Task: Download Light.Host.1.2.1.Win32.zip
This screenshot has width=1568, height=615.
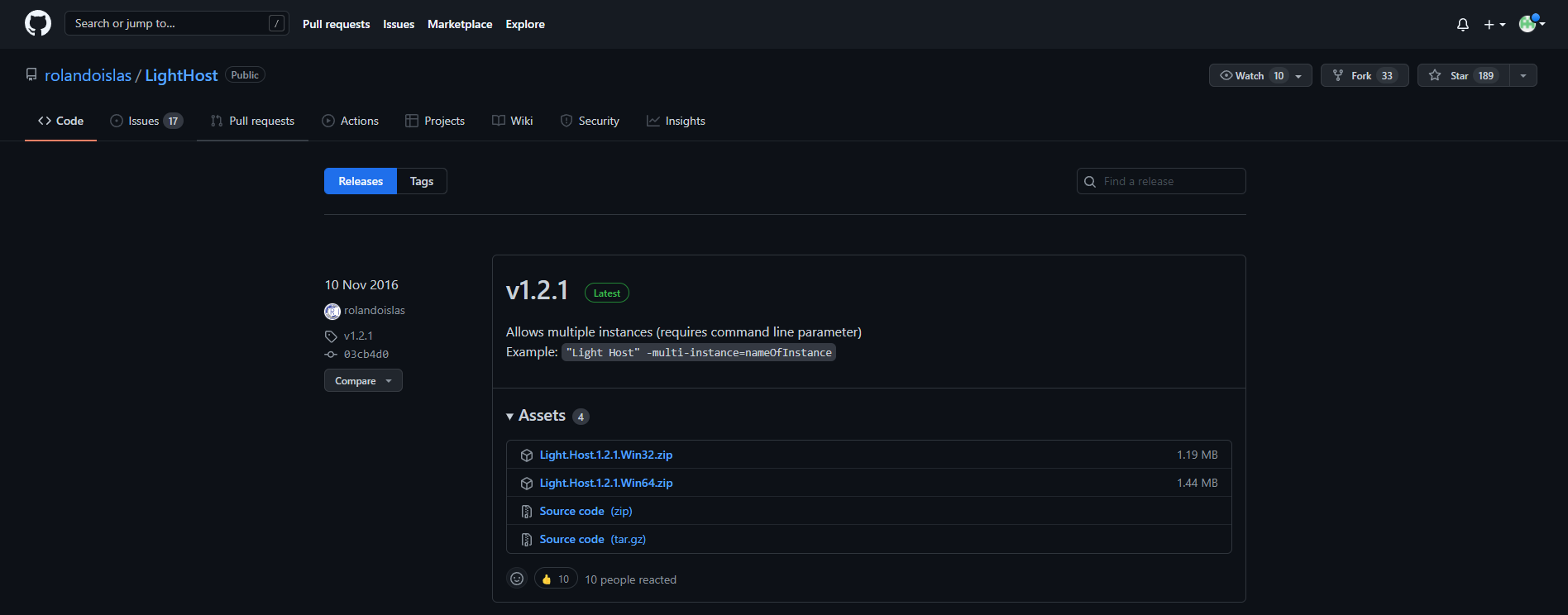Action: tap(606, 455)
